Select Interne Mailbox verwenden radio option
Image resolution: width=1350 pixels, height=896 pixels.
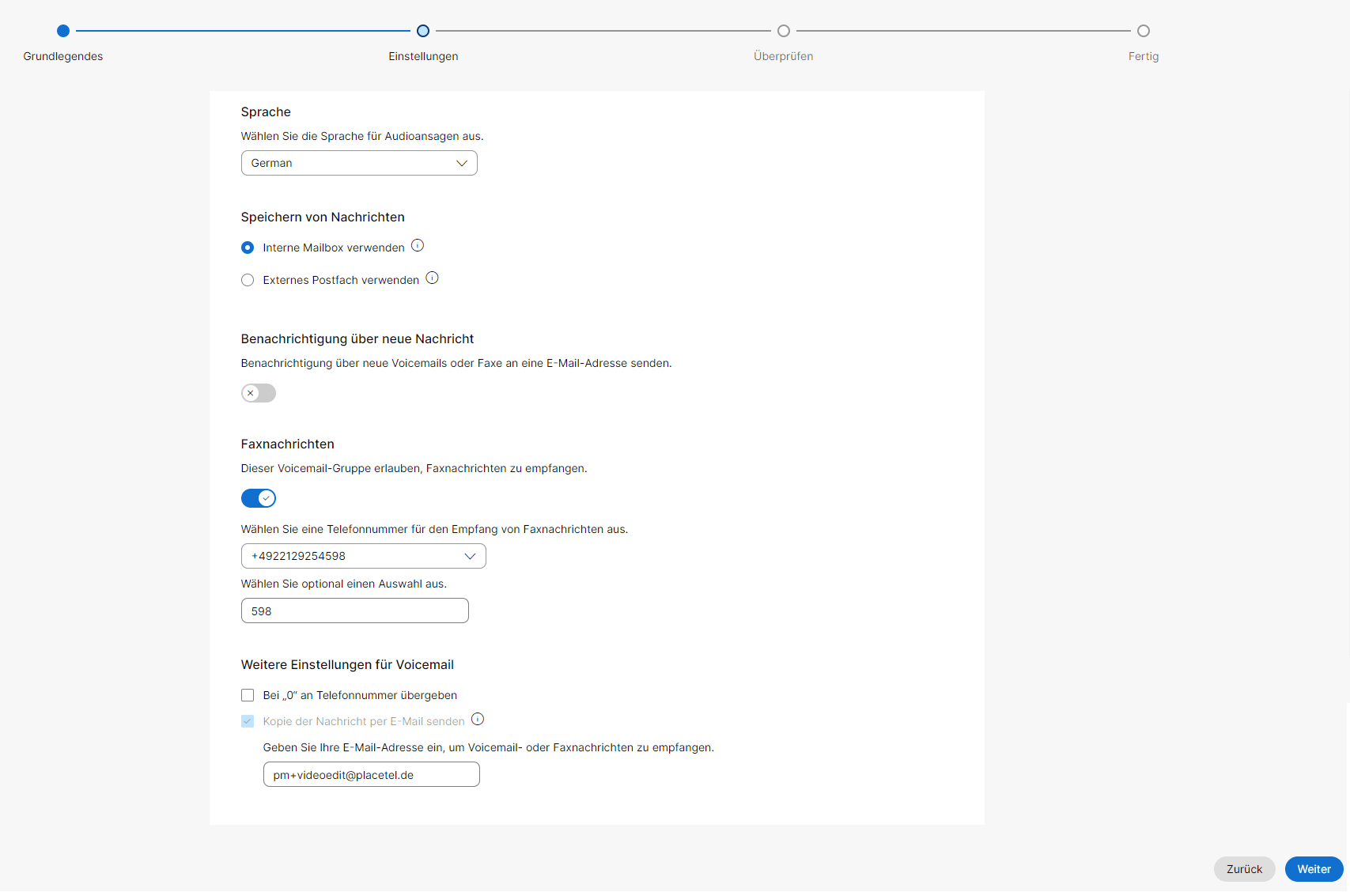pyautogui.click(x=248, y=248)
